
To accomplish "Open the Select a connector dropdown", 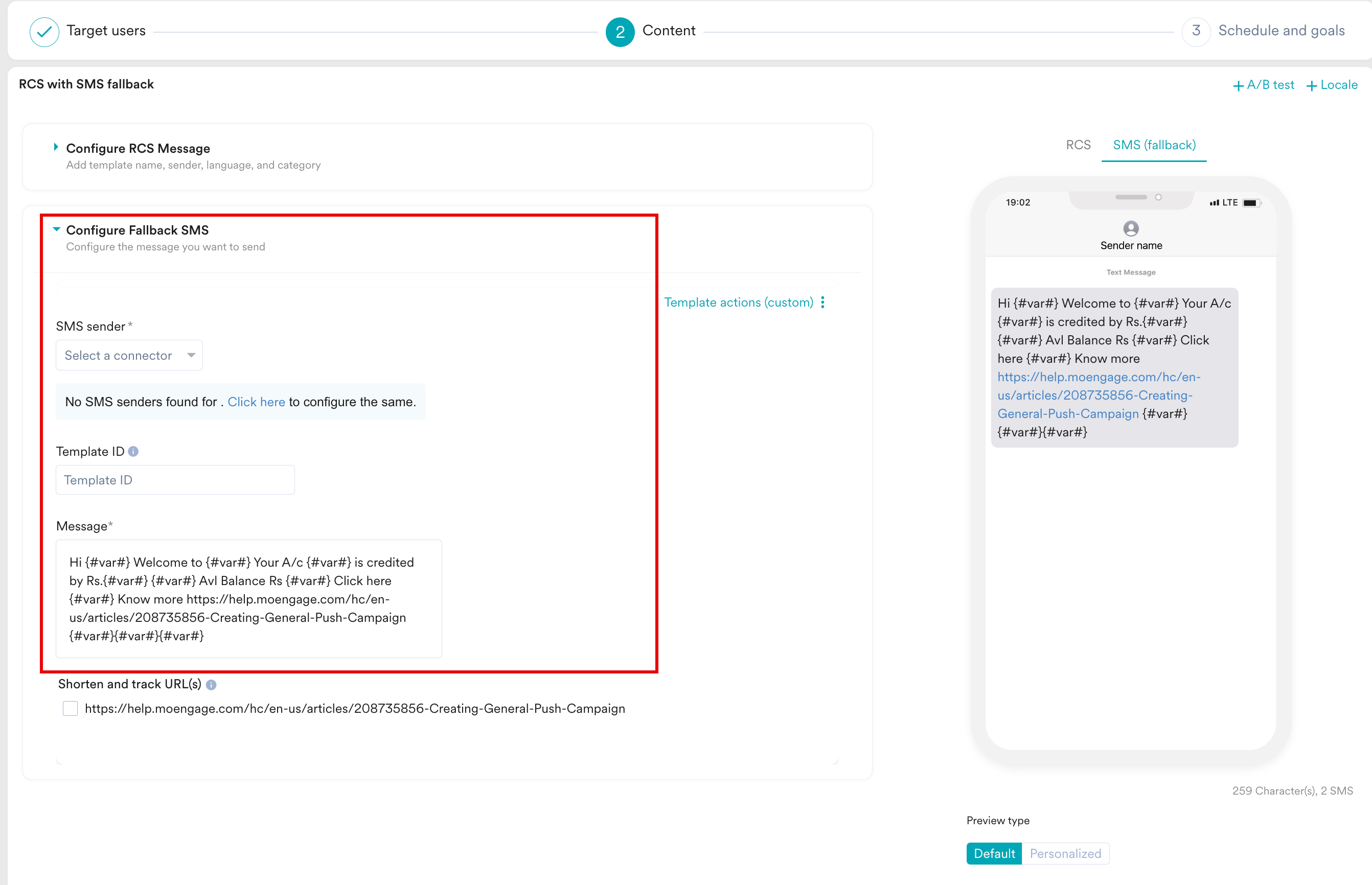I will 129,356.
